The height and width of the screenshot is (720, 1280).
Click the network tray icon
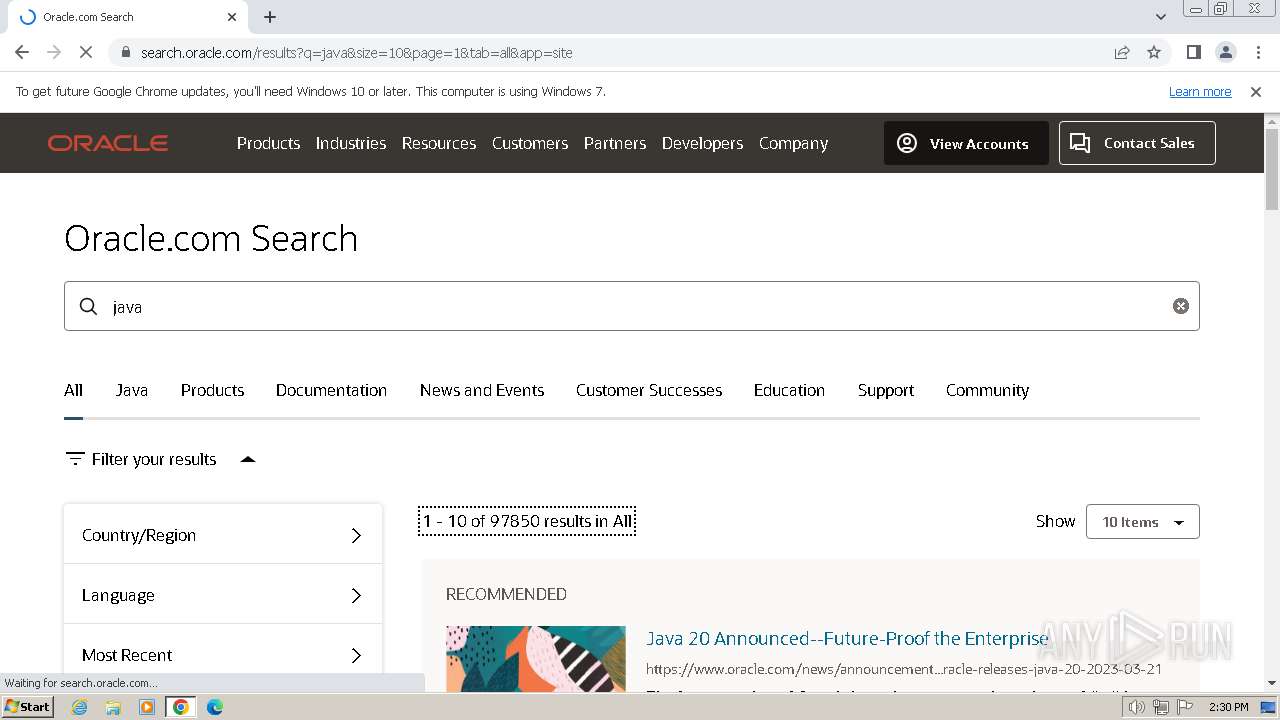point(1160,707)
